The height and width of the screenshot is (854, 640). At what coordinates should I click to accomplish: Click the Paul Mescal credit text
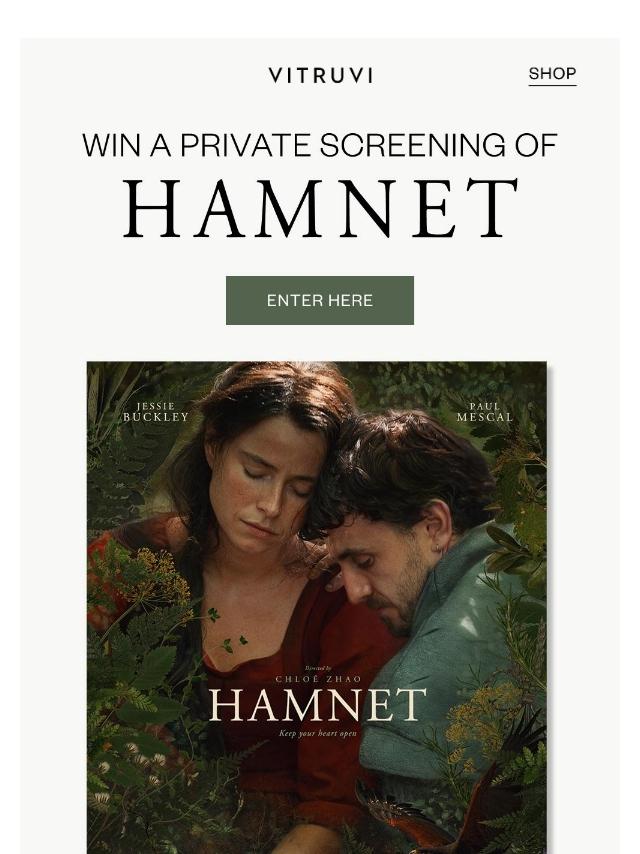pos(485,412)
